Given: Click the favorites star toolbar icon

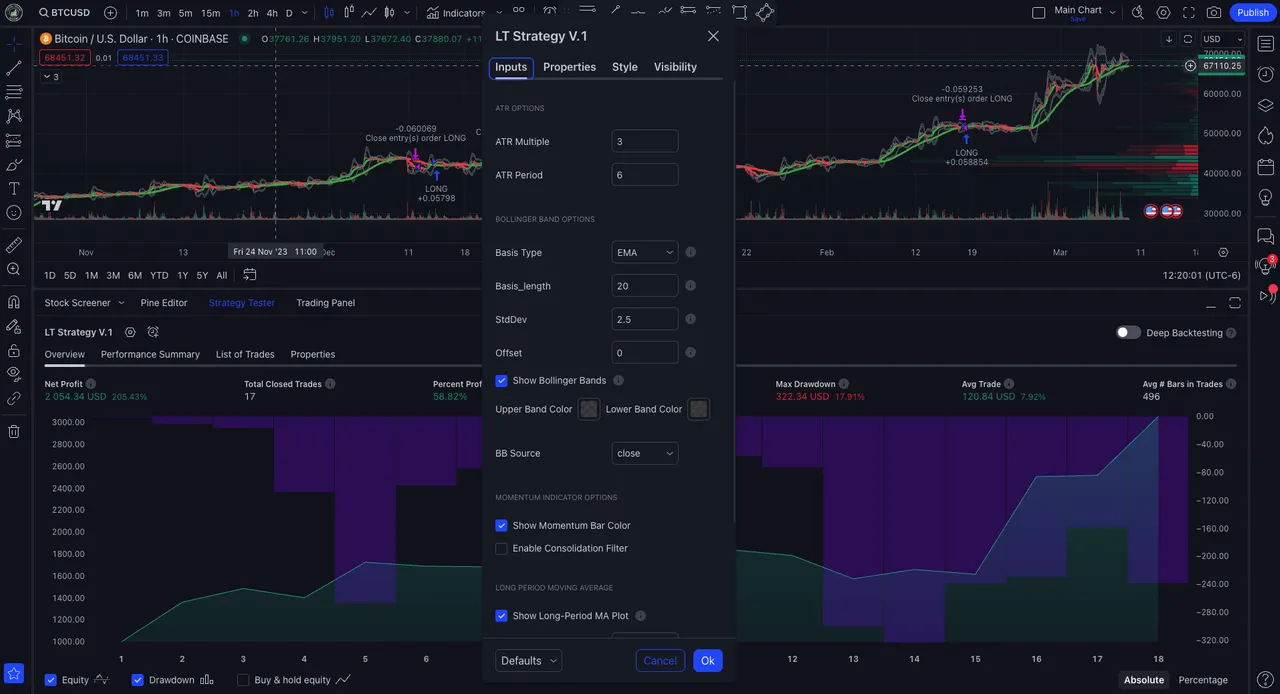Looking at the screenshot, I should tap(14, 674).
